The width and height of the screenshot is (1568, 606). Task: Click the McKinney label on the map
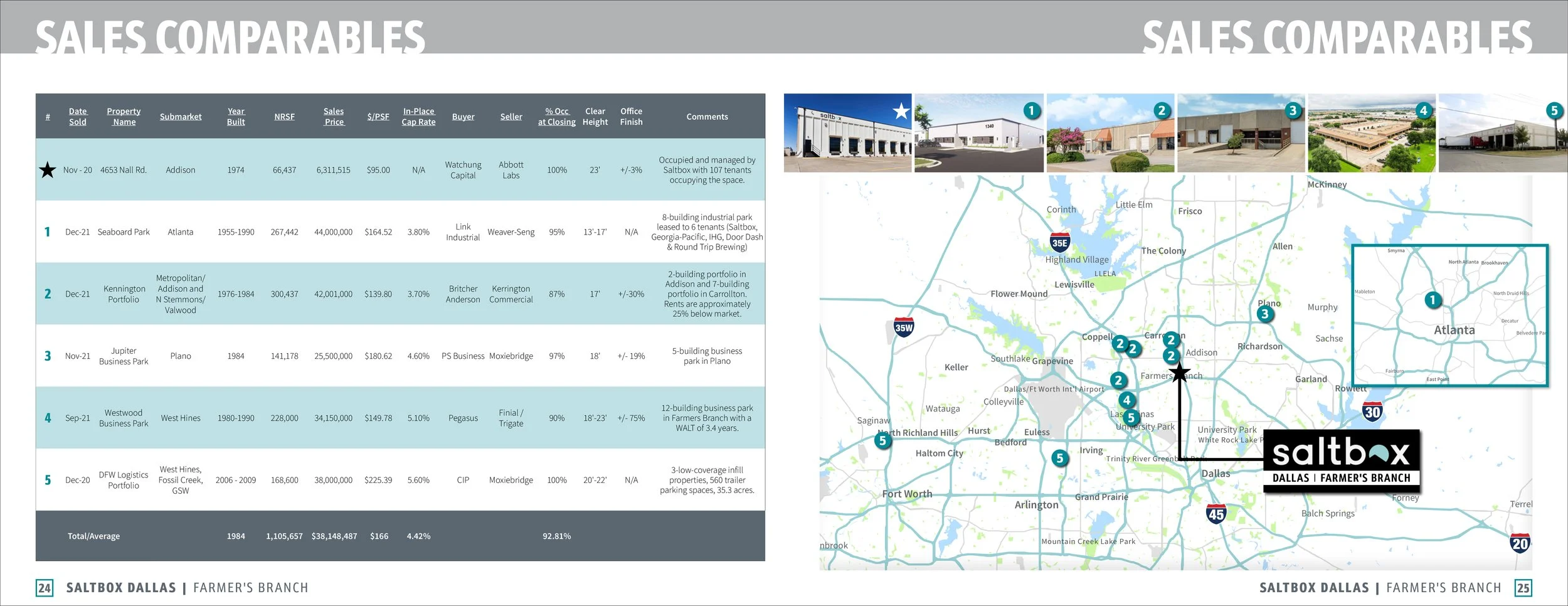pos(1327,184)
